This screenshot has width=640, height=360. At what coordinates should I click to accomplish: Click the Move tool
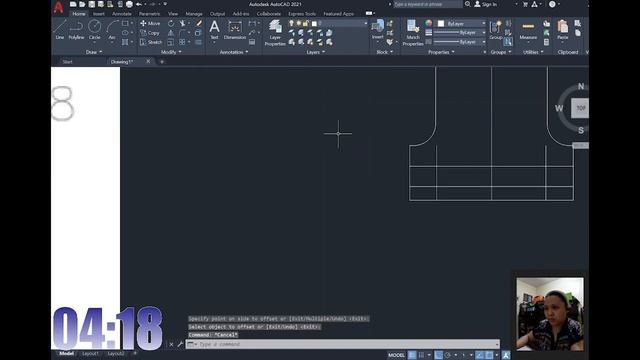click(x=150, y=23)
